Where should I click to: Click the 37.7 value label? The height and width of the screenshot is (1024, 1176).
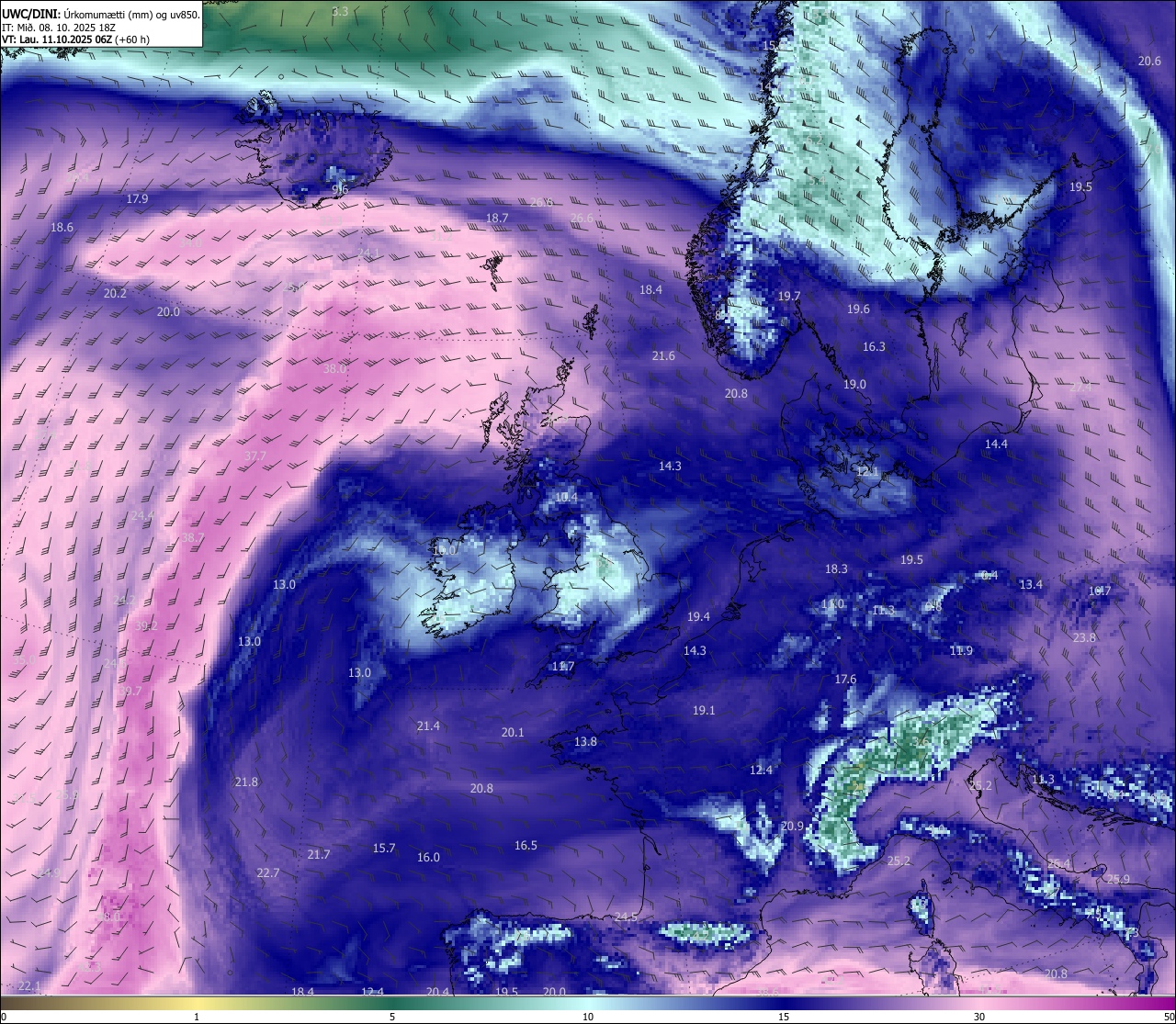pyautogui.click(x=254, y=456)
